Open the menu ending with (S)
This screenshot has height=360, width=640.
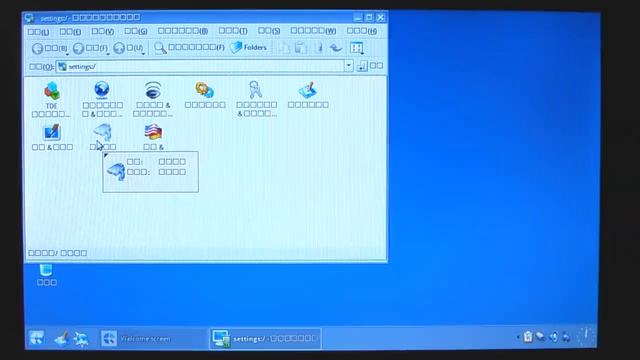[269, 31]
